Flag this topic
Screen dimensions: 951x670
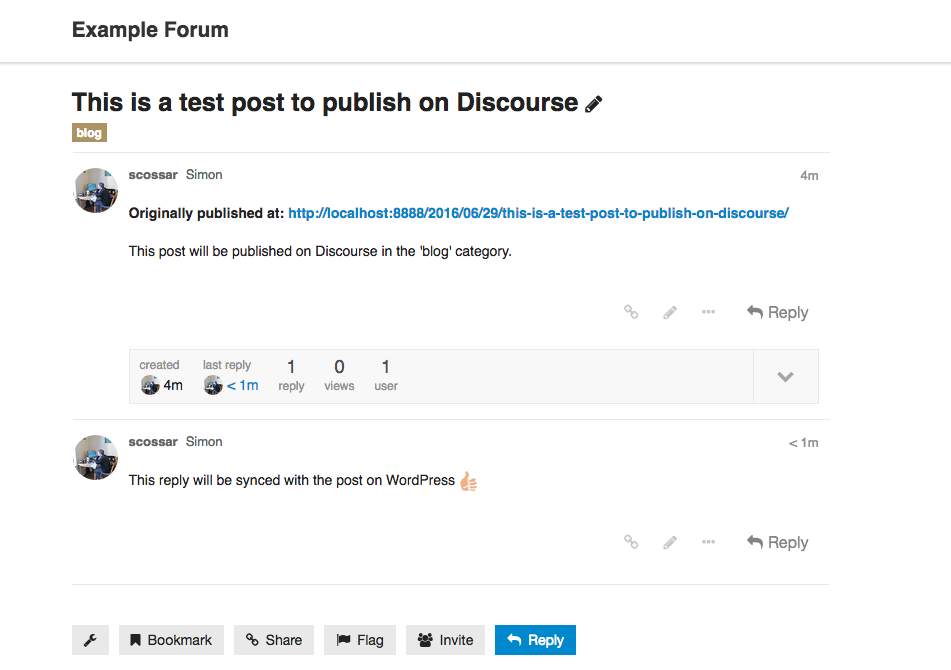[x=360, y=640]
